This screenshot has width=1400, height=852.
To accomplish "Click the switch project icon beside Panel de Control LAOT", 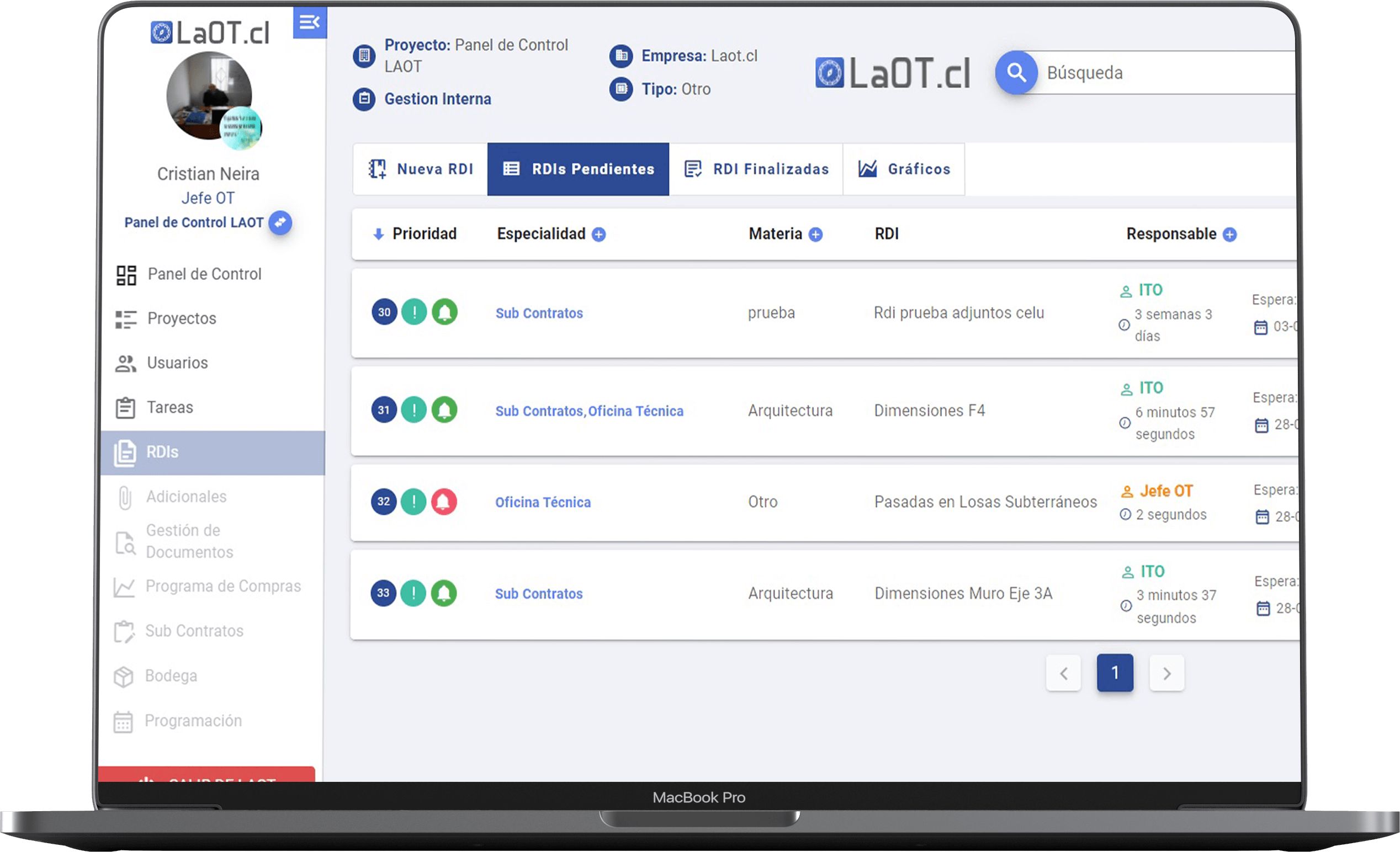I will pyautogui.click(x=280, y=222).
